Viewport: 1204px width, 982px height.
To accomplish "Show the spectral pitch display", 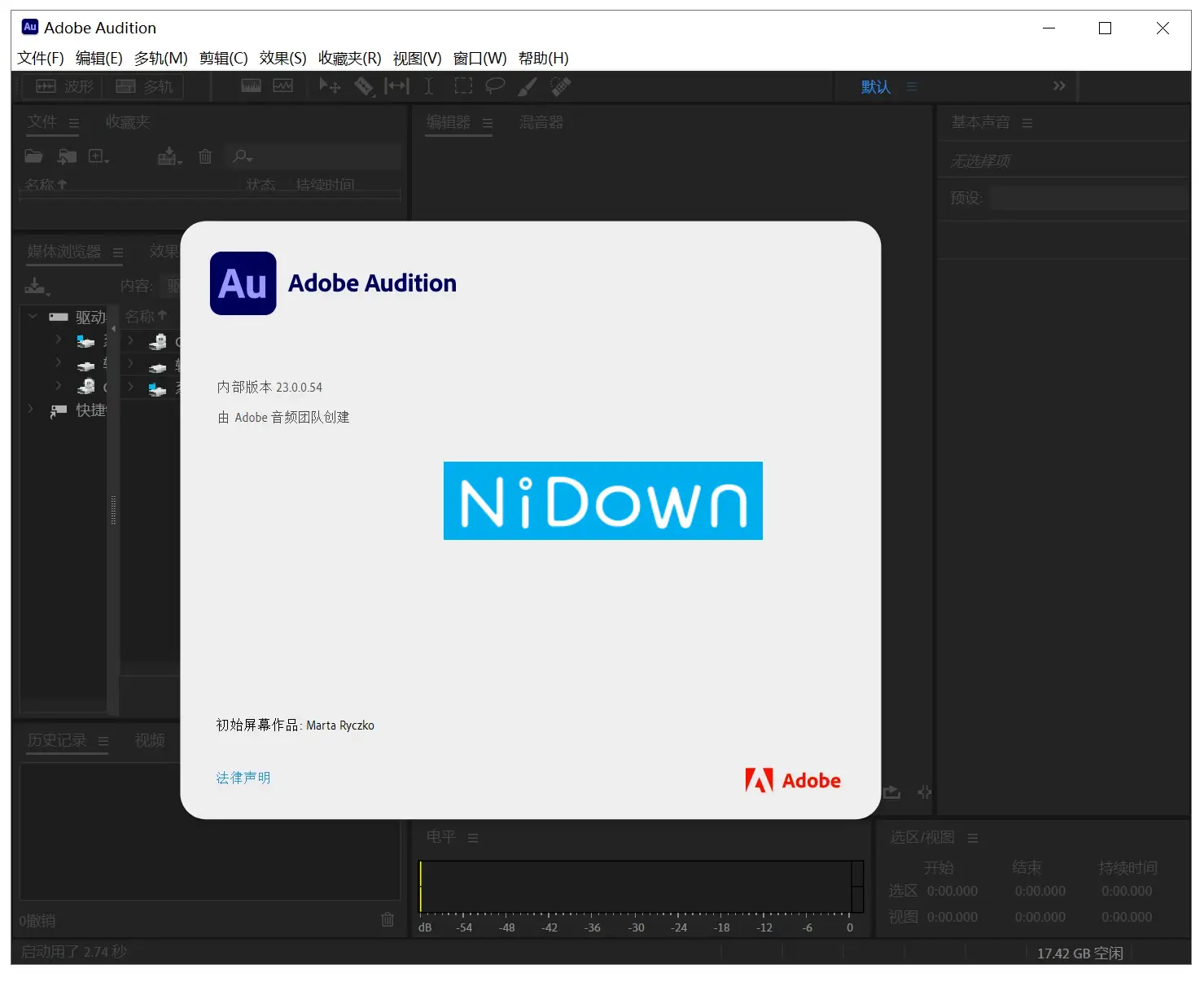I will click(282, 85).
